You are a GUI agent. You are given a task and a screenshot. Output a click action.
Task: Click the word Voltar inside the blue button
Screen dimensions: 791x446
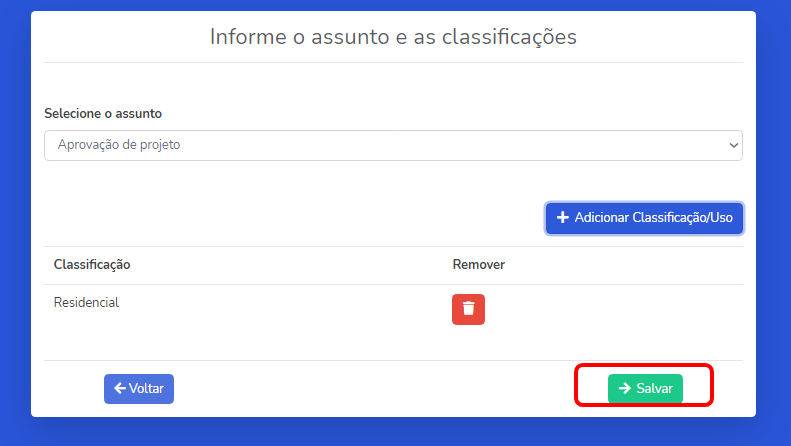(146, 388)
